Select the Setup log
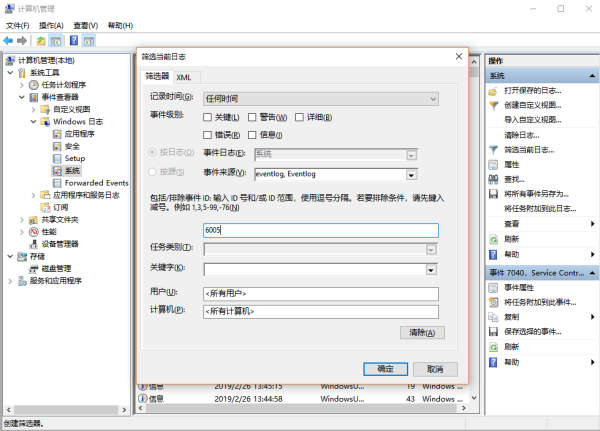Image resolution: width=600 pixels, height=431 pixels. coord(75,158)
